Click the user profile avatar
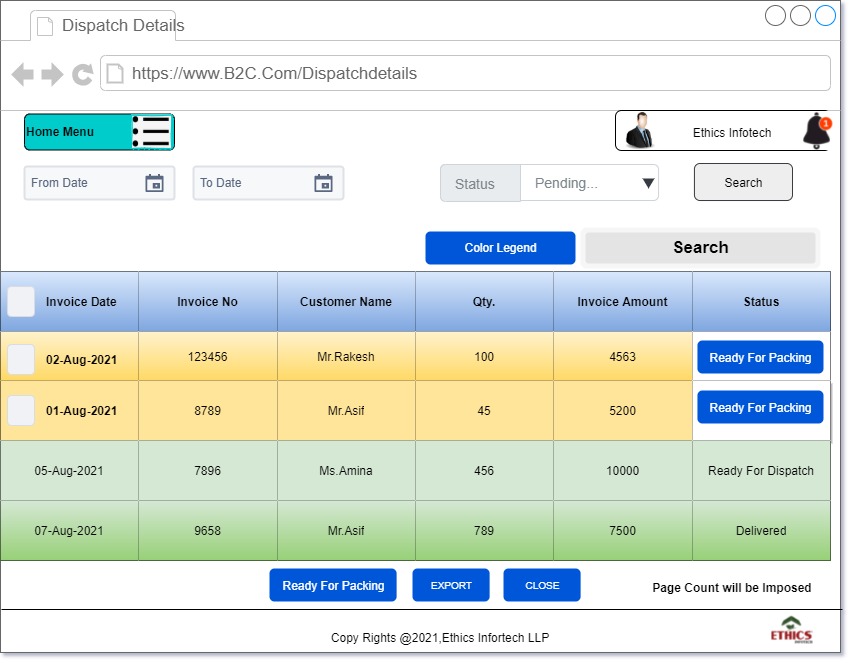855x665 pixels. 639,131
